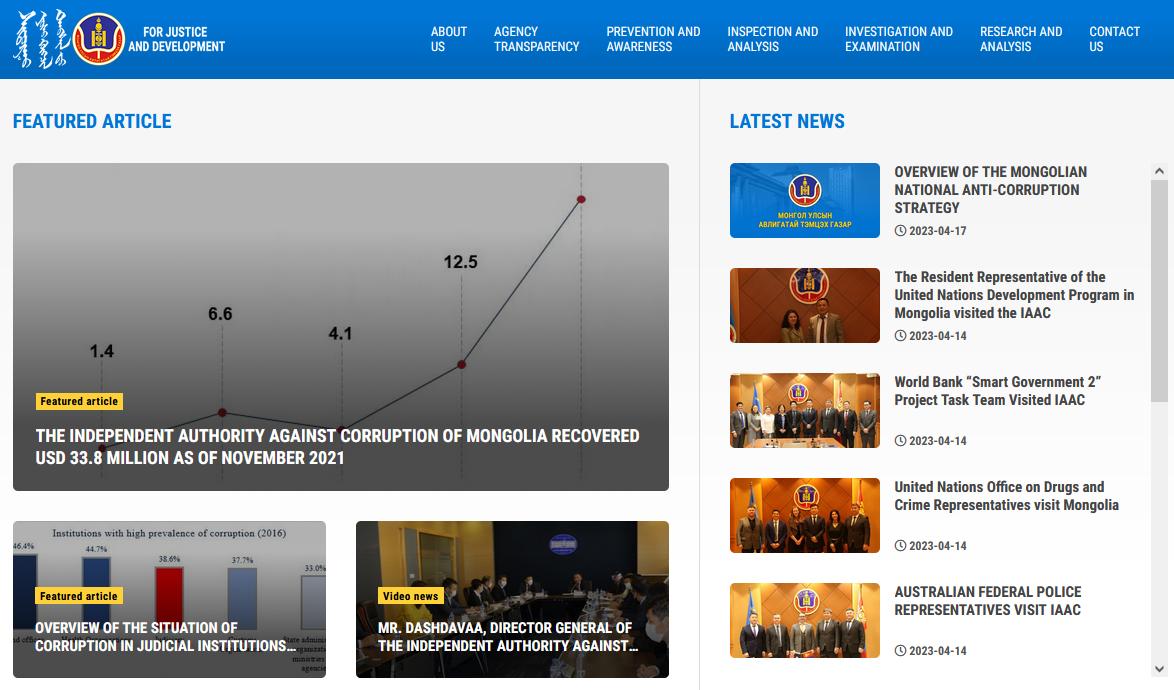Screen dimensions: 1174x690
Task: Click the Featured article tag on main banner
Action: (x=79, y=401)
